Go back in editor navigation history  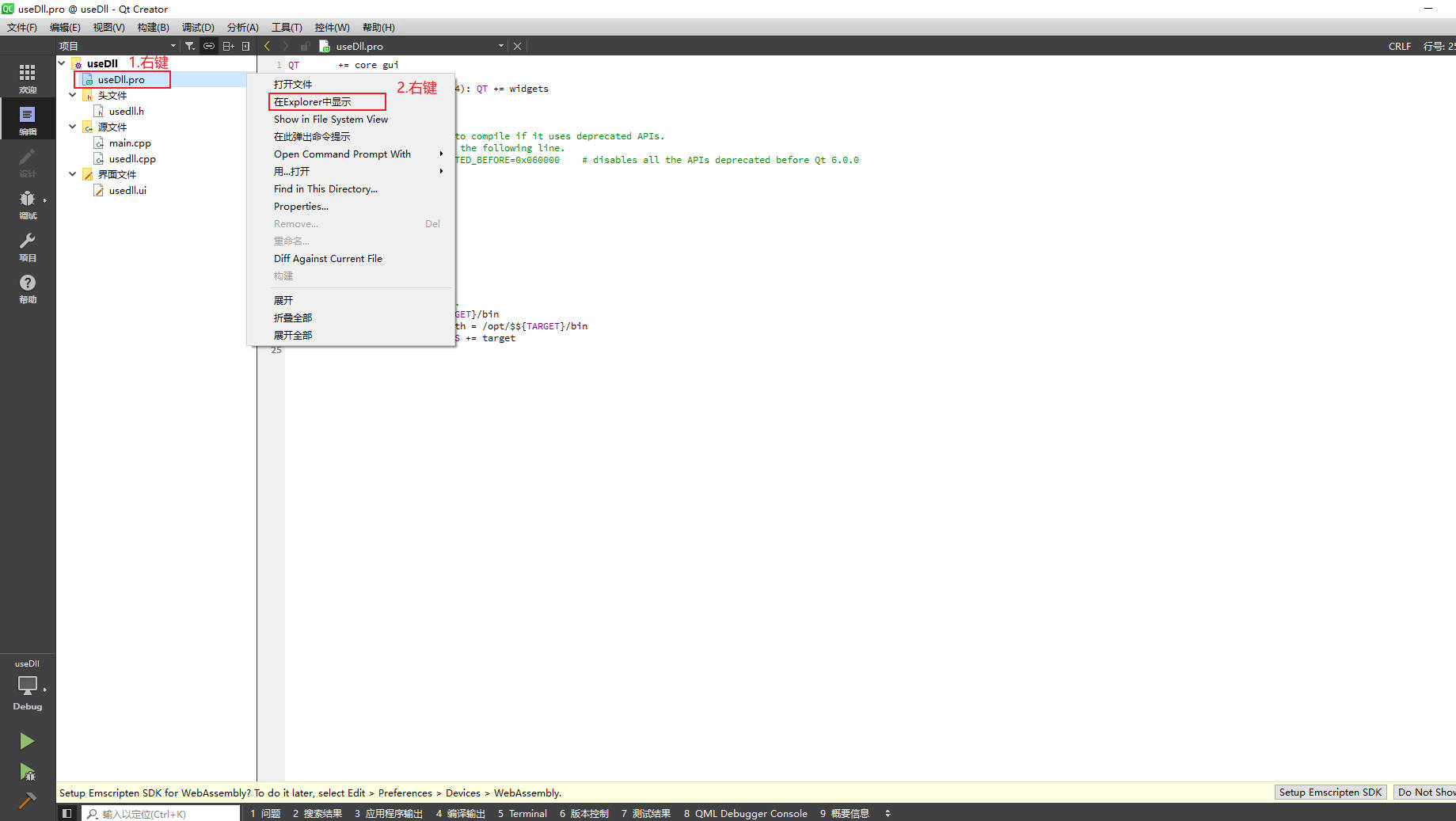[x=268, y=46]
